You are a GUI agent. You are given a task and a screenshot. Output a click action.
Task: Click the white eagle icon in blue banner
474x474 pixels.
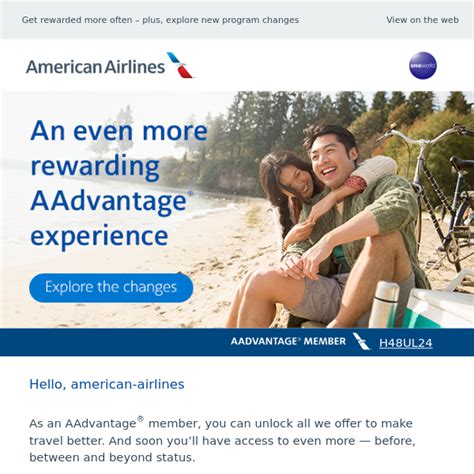pyautogui.click(x=361, y=341)
